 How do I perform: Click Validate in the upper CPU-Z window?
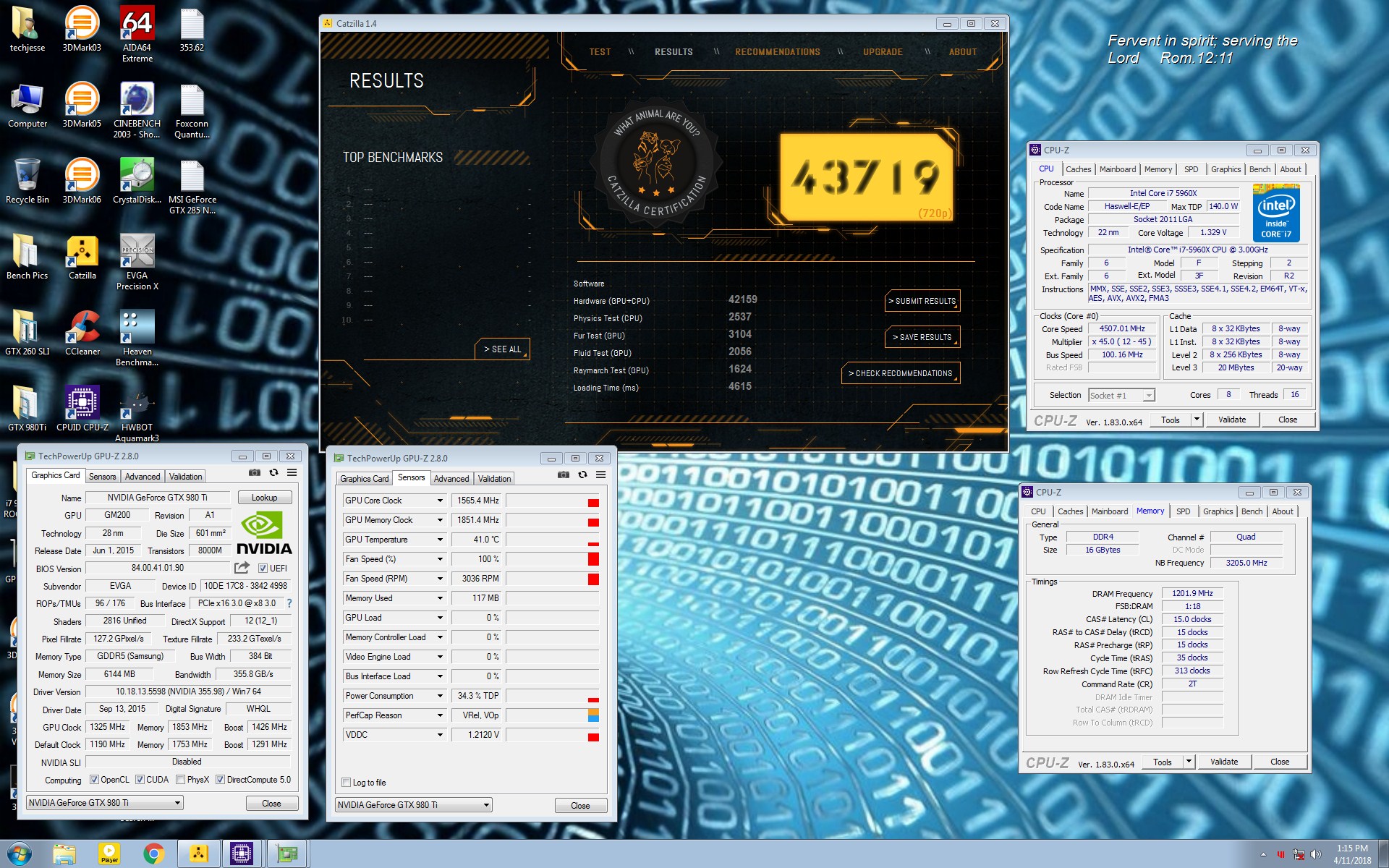click(1232, 420)
